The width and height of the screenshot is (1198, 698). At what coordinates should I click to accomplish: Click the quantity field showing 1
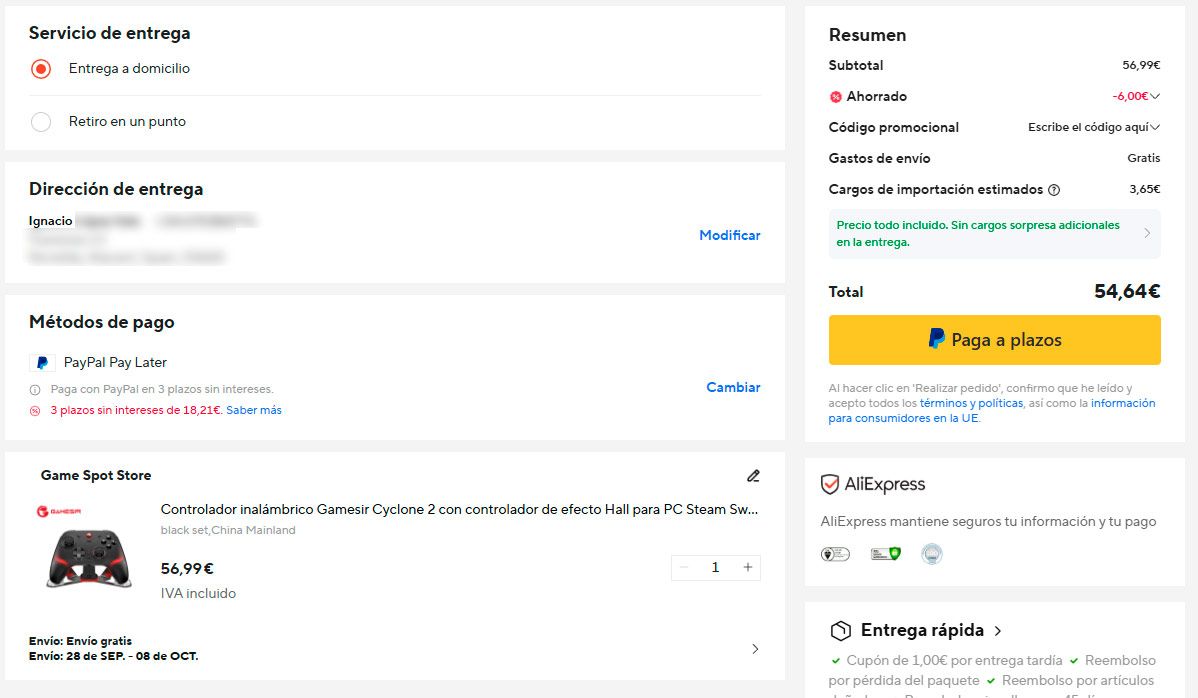tap(715, 567)
